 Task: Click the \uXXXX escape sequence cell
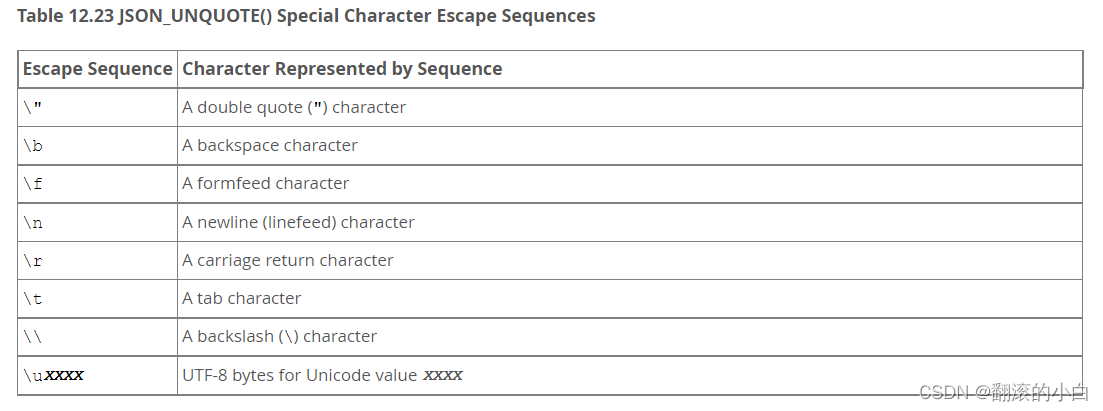coord(98,375)
